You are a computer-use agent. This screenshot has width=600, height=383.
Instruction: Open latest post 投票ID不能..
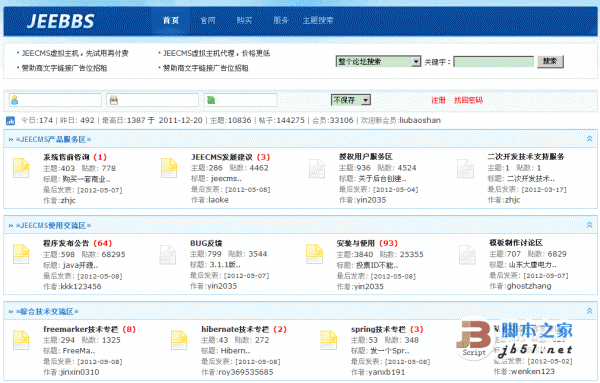coord(377,265)
